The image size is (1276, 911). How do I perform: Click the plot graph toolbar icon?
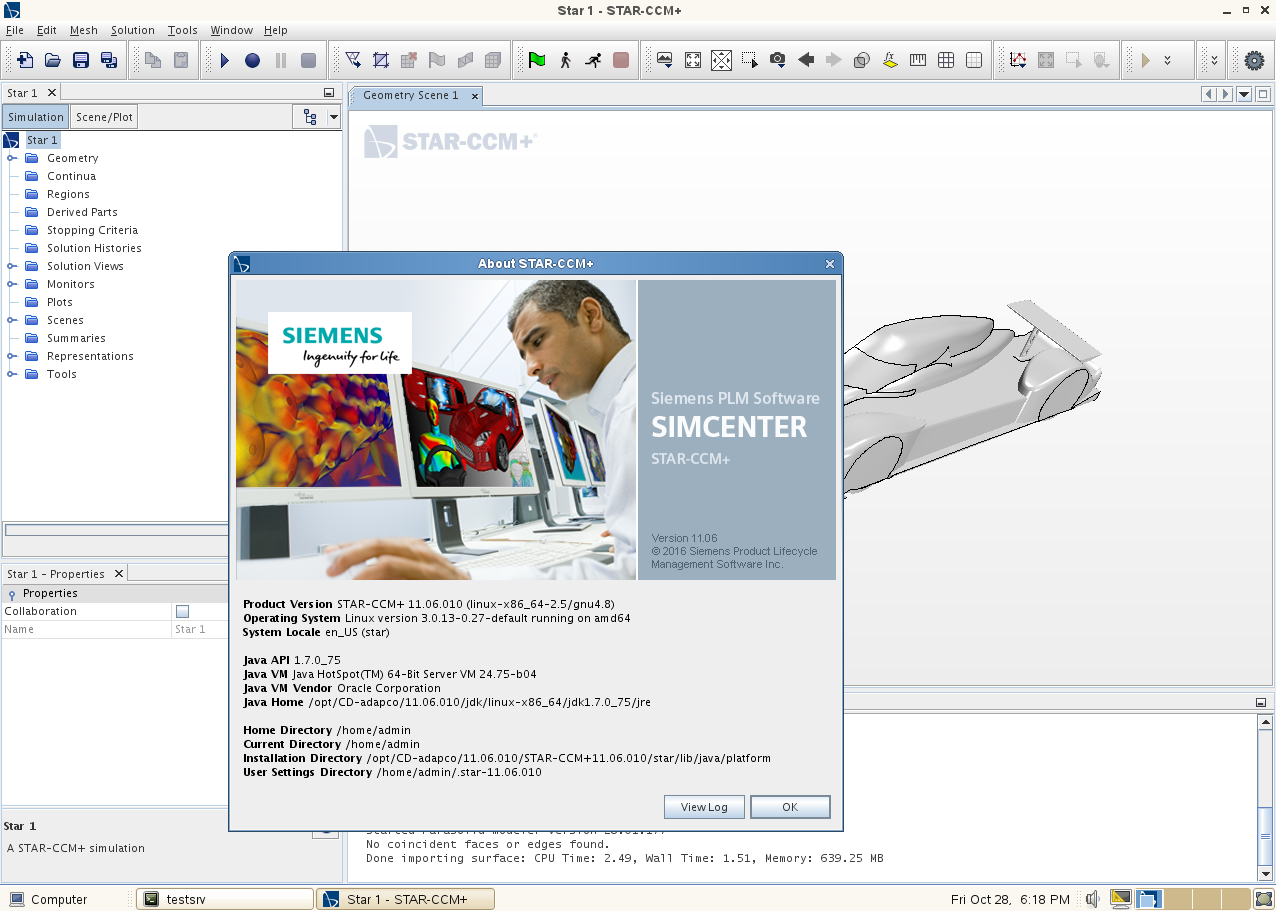coord(1018,60)
